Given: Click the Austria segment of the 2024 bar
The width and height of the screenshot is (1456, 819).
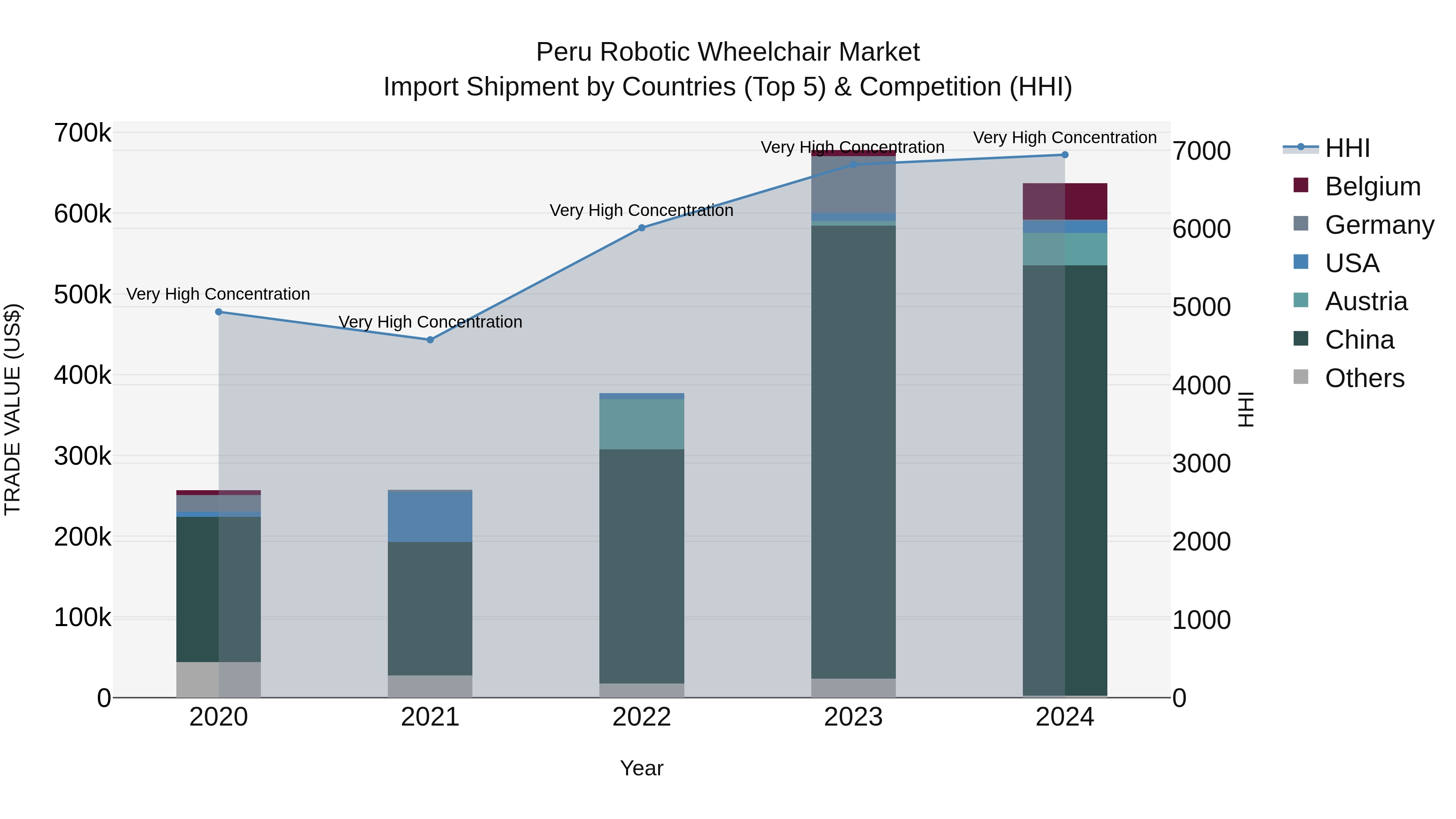Looking at the screenshot, I should click(x=1065, y=249).
